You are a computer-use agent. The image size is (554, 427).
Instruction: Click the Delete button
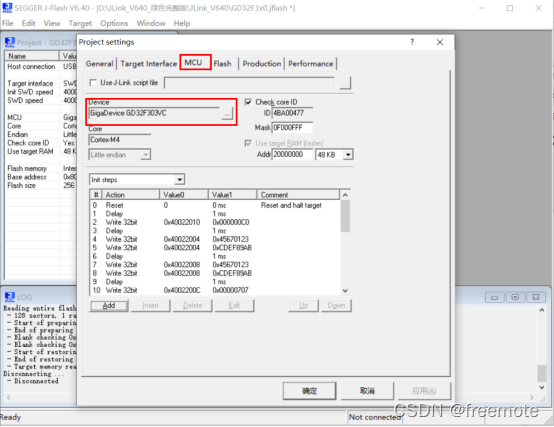(x=193, y=306)
